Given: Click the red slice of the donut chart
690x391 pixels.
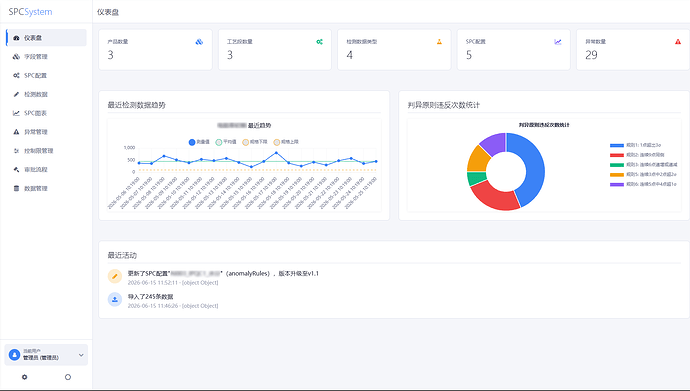Looking at the screenshot, I should (x=495, y=197).
